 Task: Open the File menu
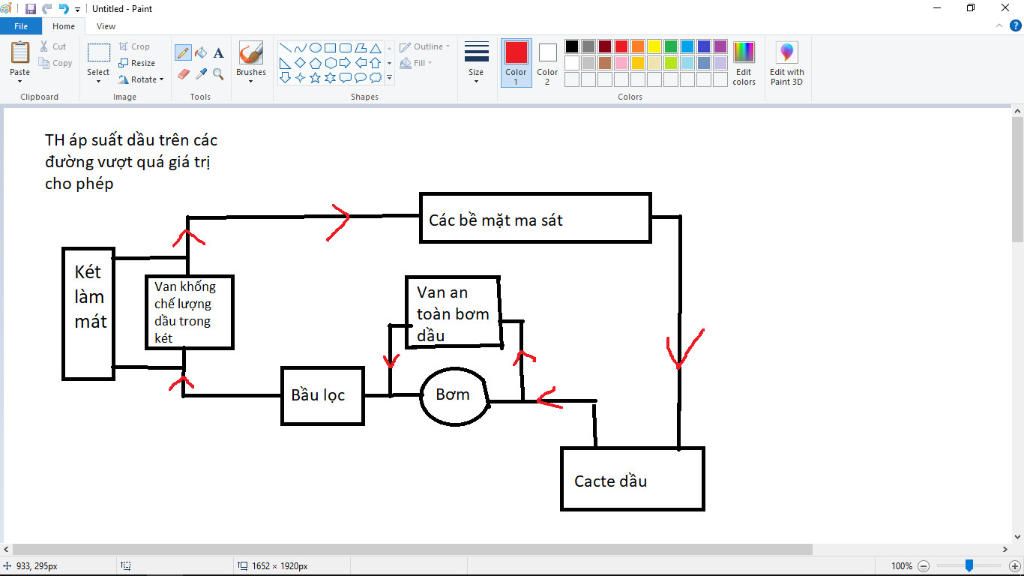(21, 26)
